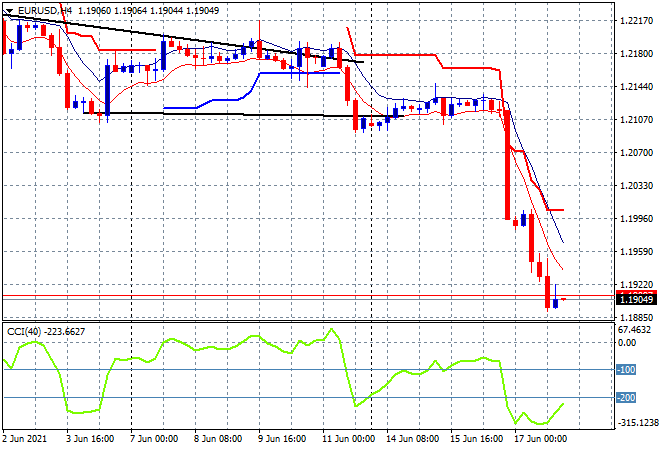Select the -200 CCI level tag
The height and width of the screenshot is (450, 660).
click(x=626, y=397)
